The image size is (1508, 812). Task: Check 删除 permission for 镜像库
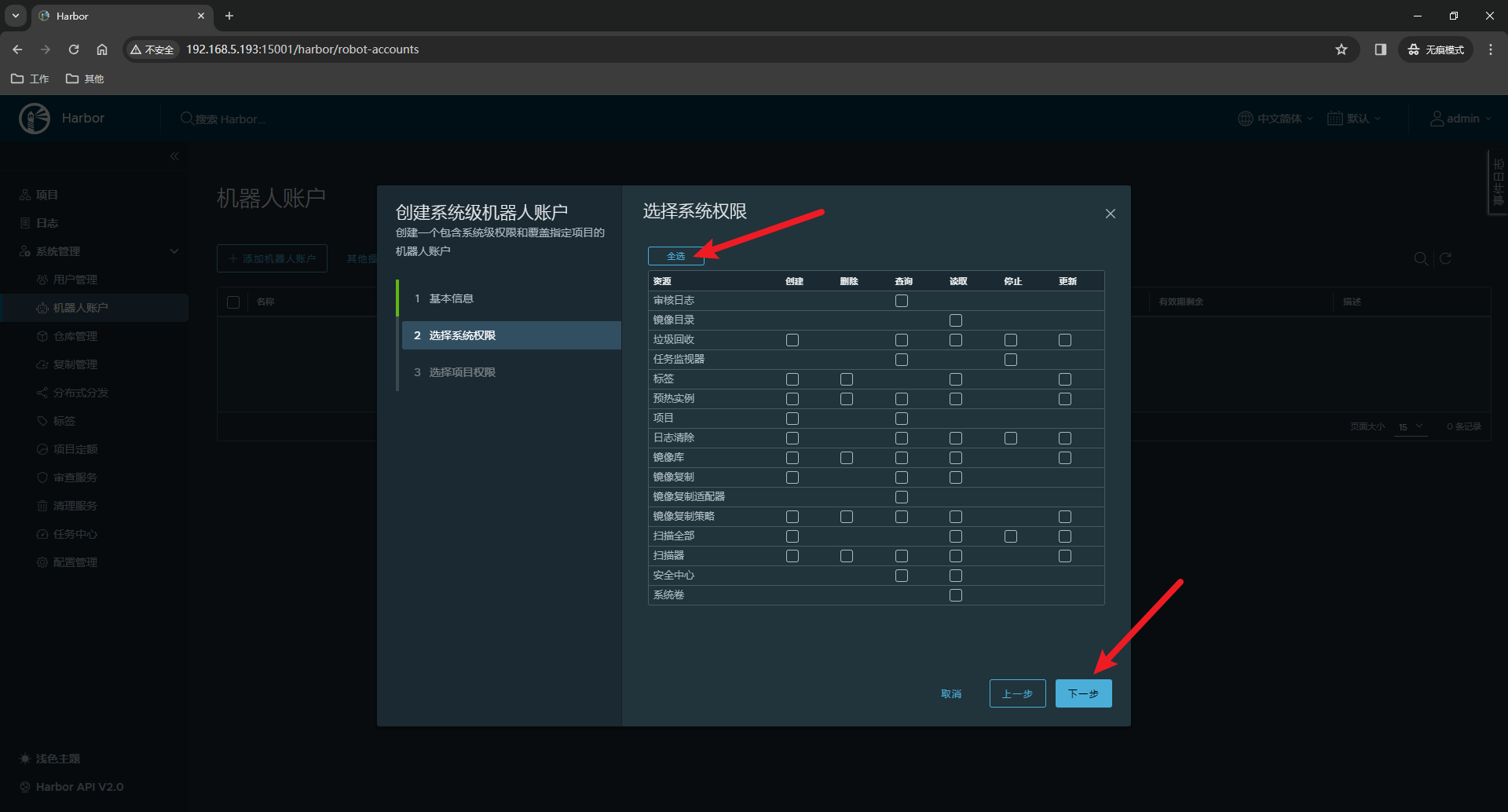pos(847,458)
